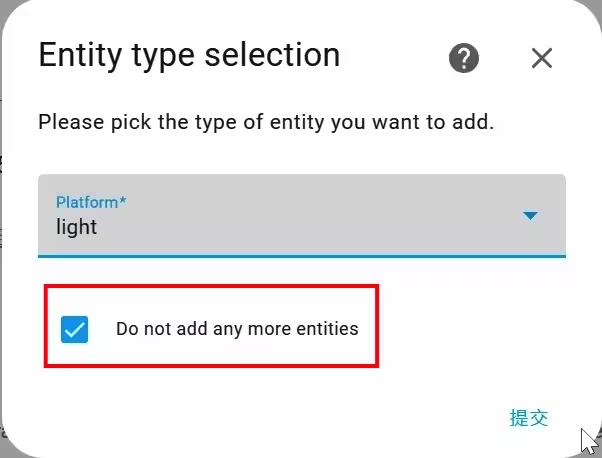Untick the blue checkmark box
The height and width of the screenshot is (458, 602).
[74, 329]
